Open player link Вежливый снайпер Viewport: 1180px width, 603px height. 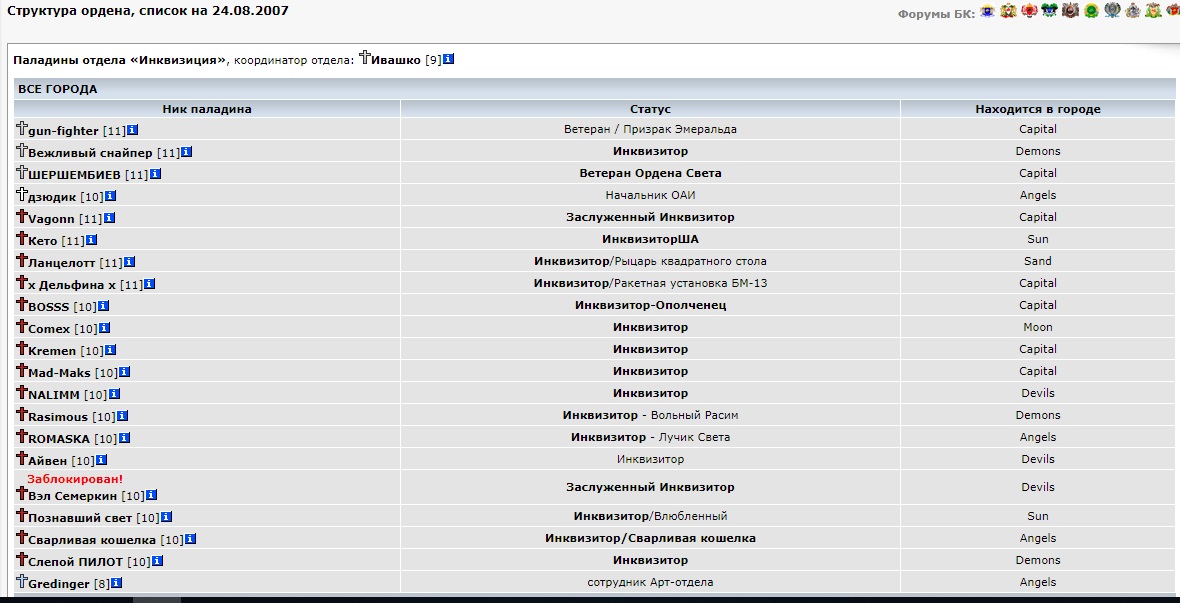[x=90, y=153]
